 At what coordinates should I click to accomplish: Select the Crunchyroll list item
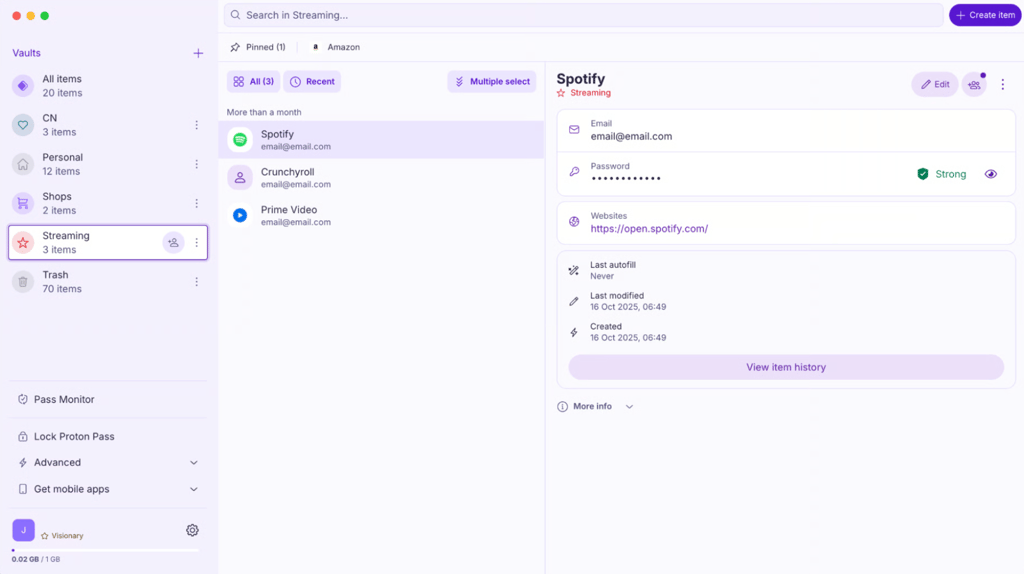click(381, 178)
